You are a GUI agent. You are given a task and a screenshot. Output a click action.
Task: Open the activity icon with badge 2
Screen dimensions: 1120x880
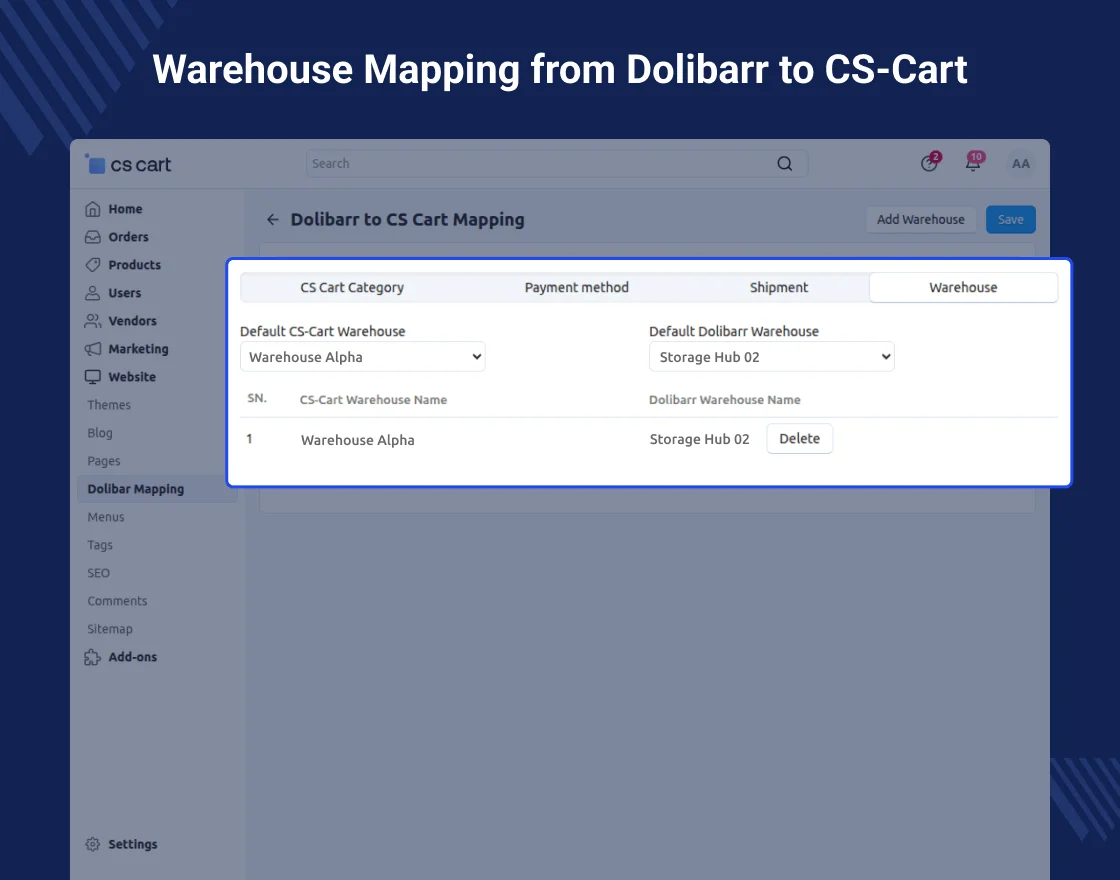(929, 164)
